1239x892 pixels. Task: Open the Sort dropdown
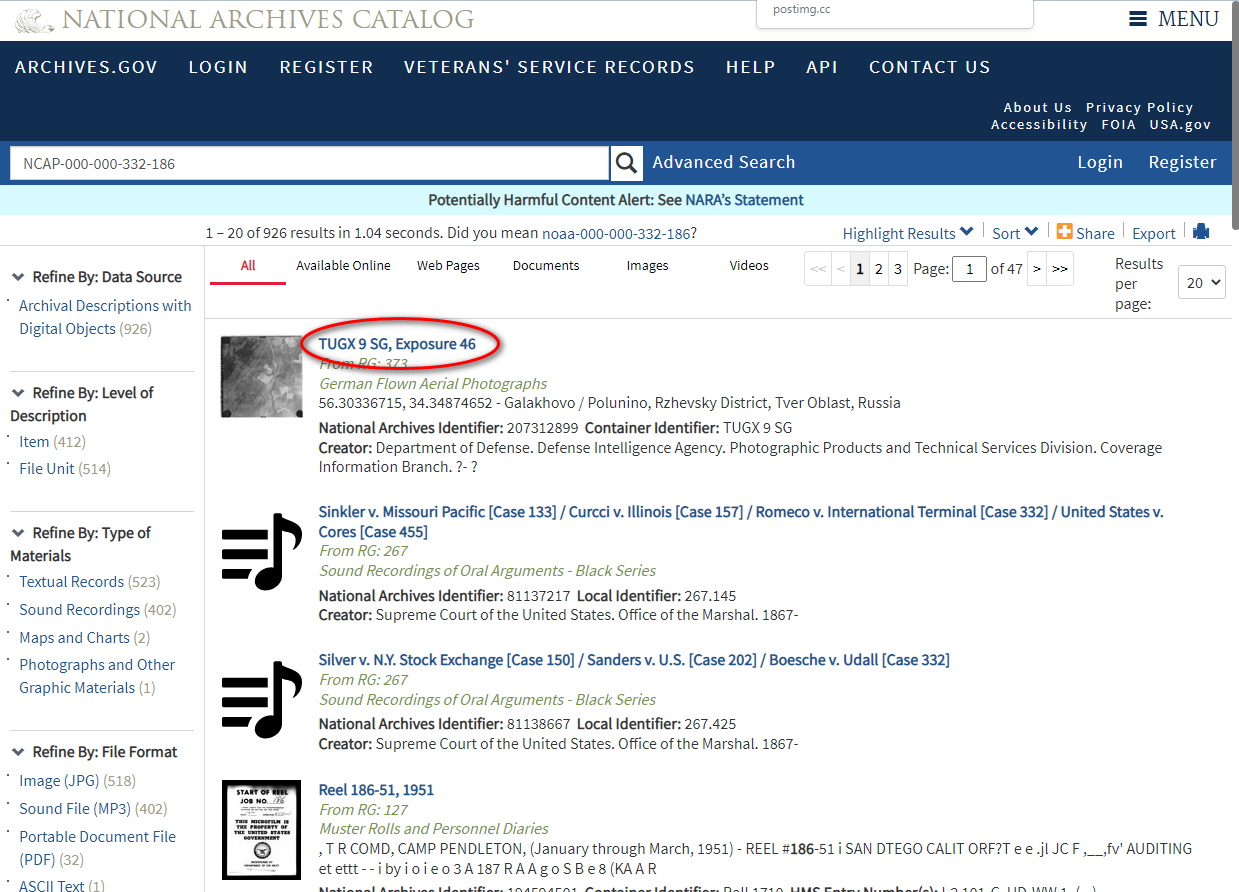coord(1015,233)
